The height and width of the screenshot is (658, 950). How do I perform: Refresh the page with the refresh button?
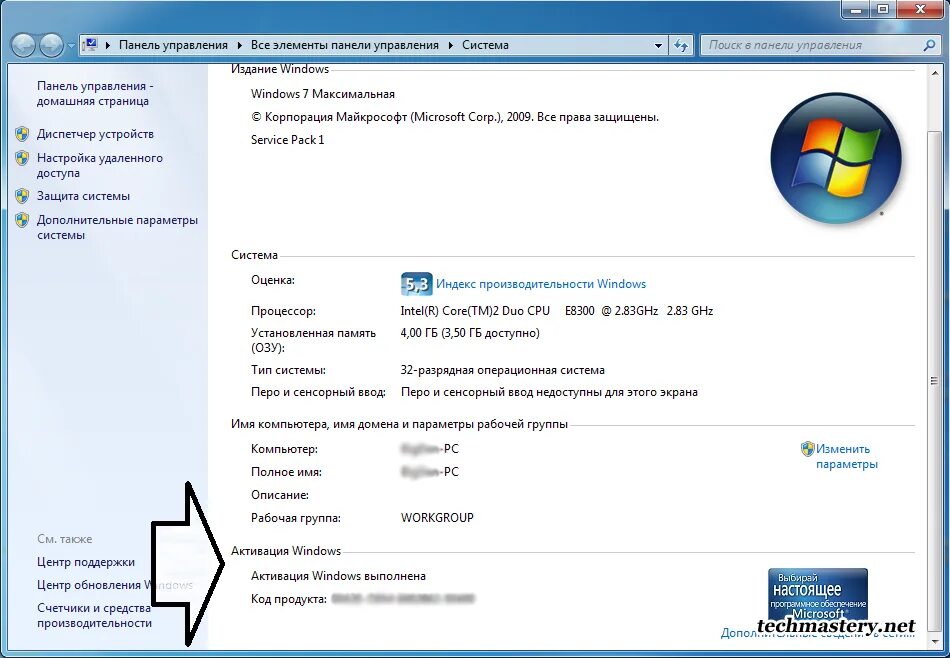click(681, 45)
